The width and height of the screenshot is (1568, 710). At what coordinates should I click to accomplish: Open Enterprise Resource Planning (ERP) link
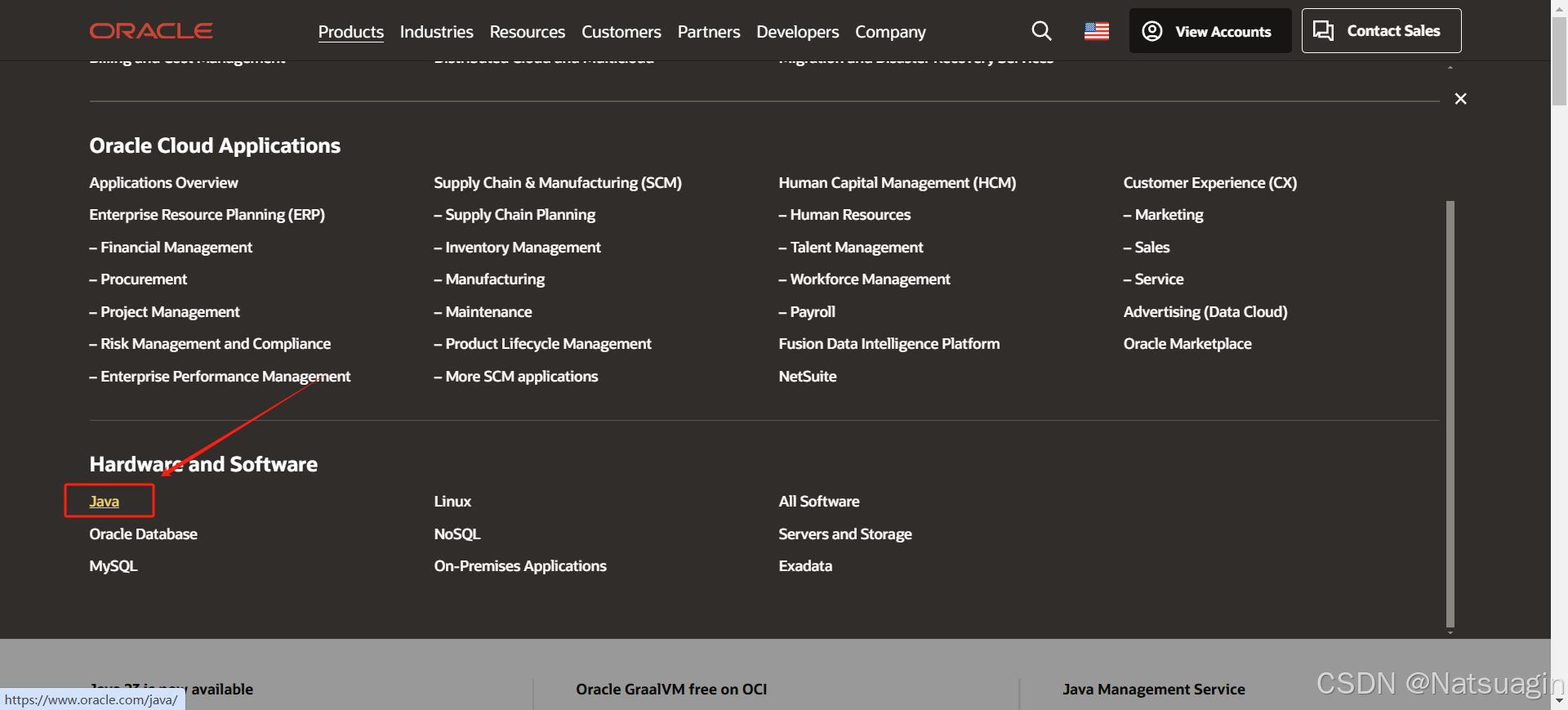(207, 214)
